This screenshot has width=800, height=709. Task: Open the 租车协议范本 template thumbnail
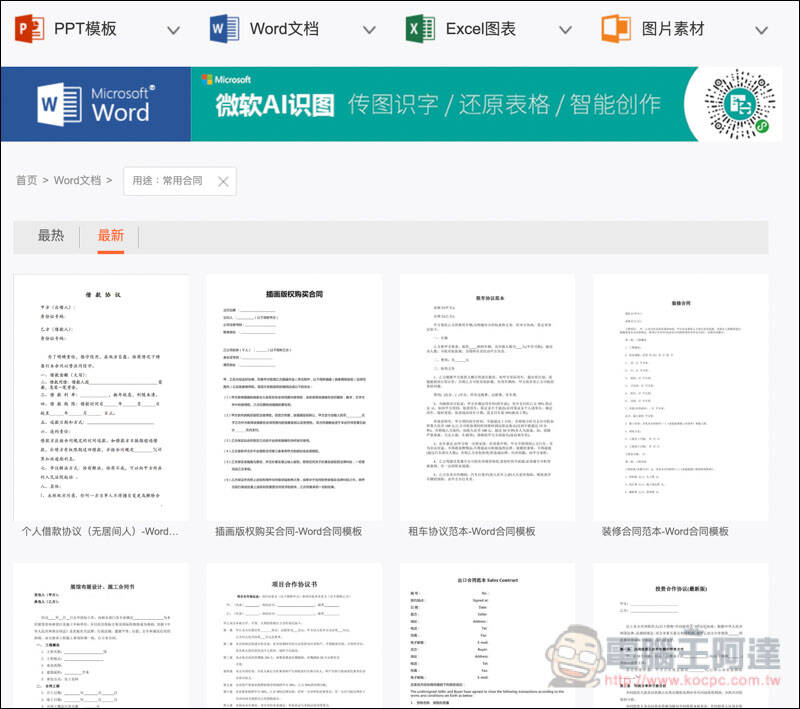pos(488,397)
